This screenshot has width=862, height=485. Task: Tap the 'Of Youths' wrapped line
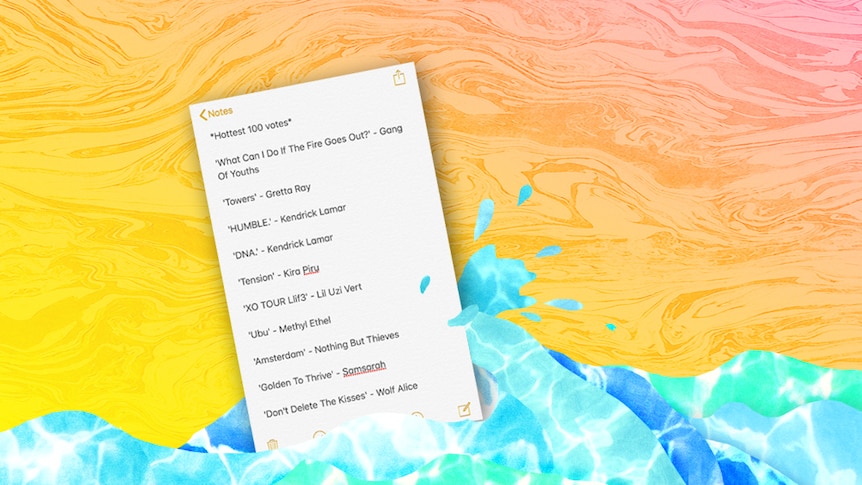[238, 173]
